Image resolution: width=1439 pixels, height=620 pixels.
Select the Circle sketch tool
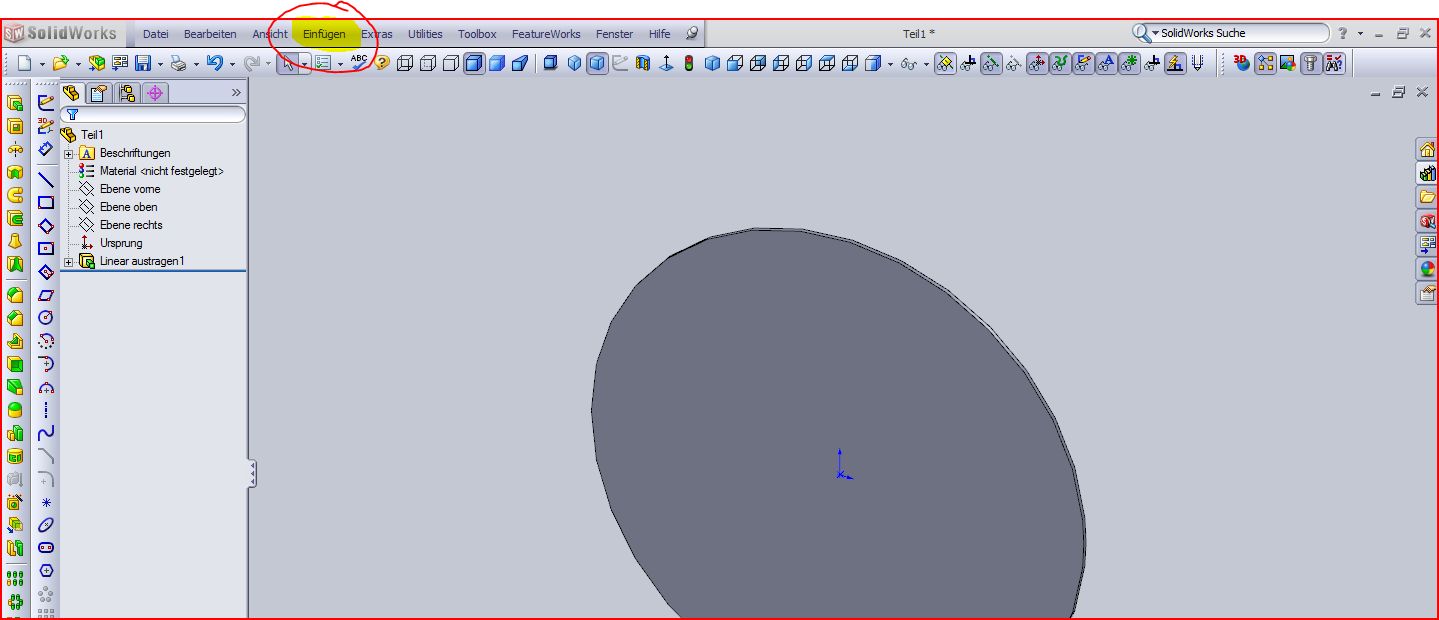tap(46, 318)
